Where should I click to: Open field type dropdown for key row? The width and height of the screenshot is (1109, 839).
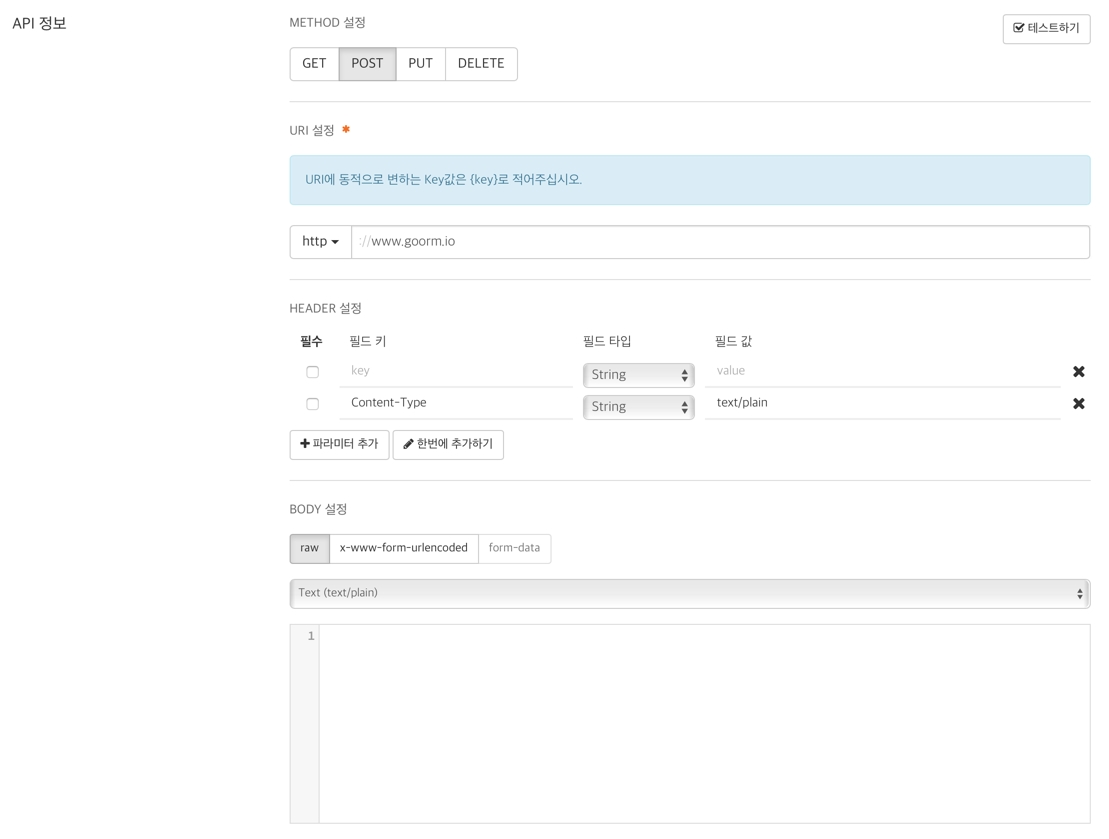point(638,375)
